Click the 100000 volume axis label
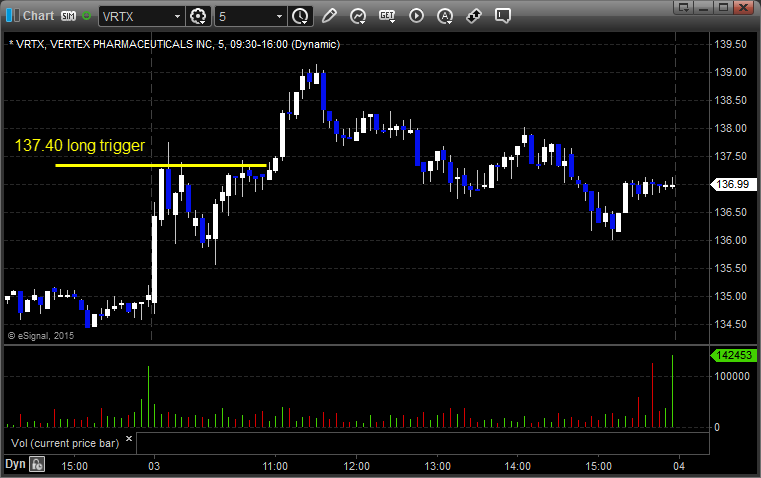761x478 pixels. (732, 376)
